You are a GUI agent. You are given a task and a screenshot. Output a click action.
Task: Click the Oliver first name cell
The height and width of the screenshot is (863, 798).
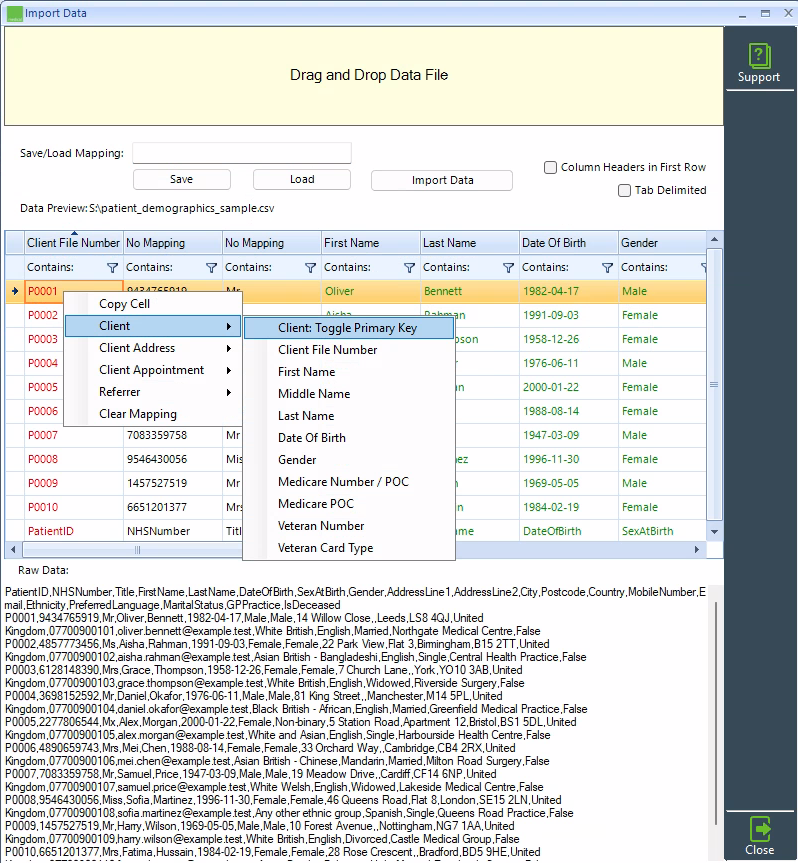tap(370, 291)
